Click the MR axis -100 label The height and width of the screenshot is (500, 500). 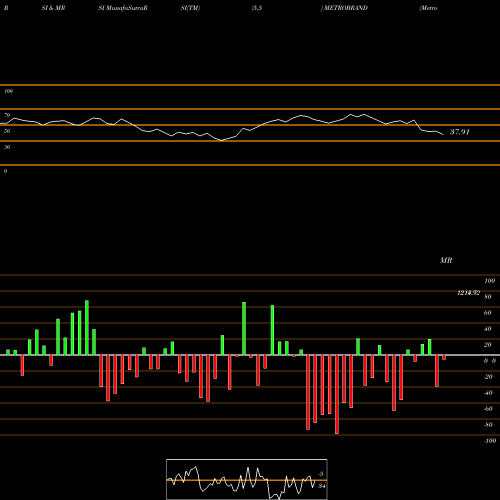point(490,441)
